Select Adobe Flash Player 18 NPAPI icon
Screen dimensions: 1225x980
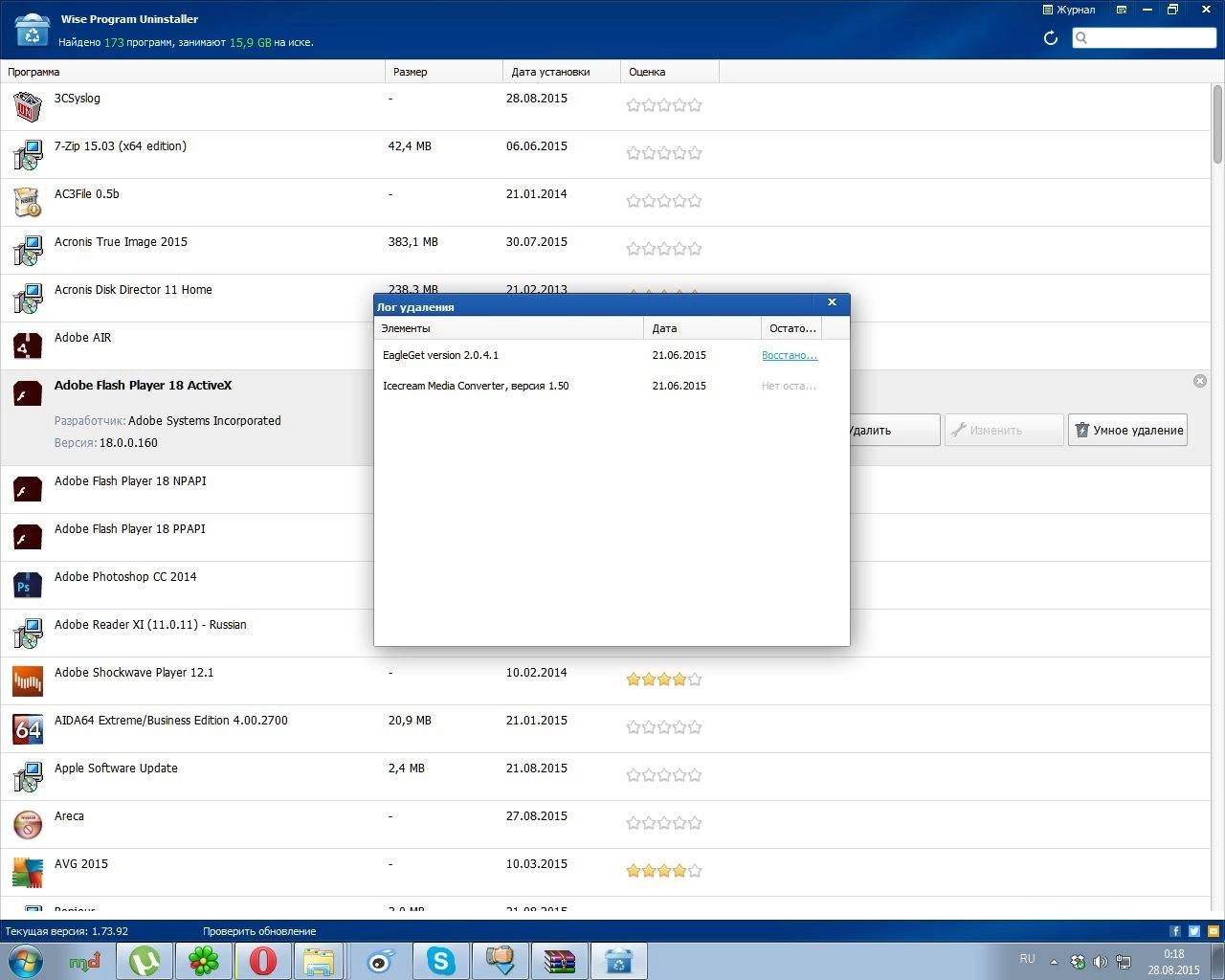pyautogui.click(x=28, y=489)
